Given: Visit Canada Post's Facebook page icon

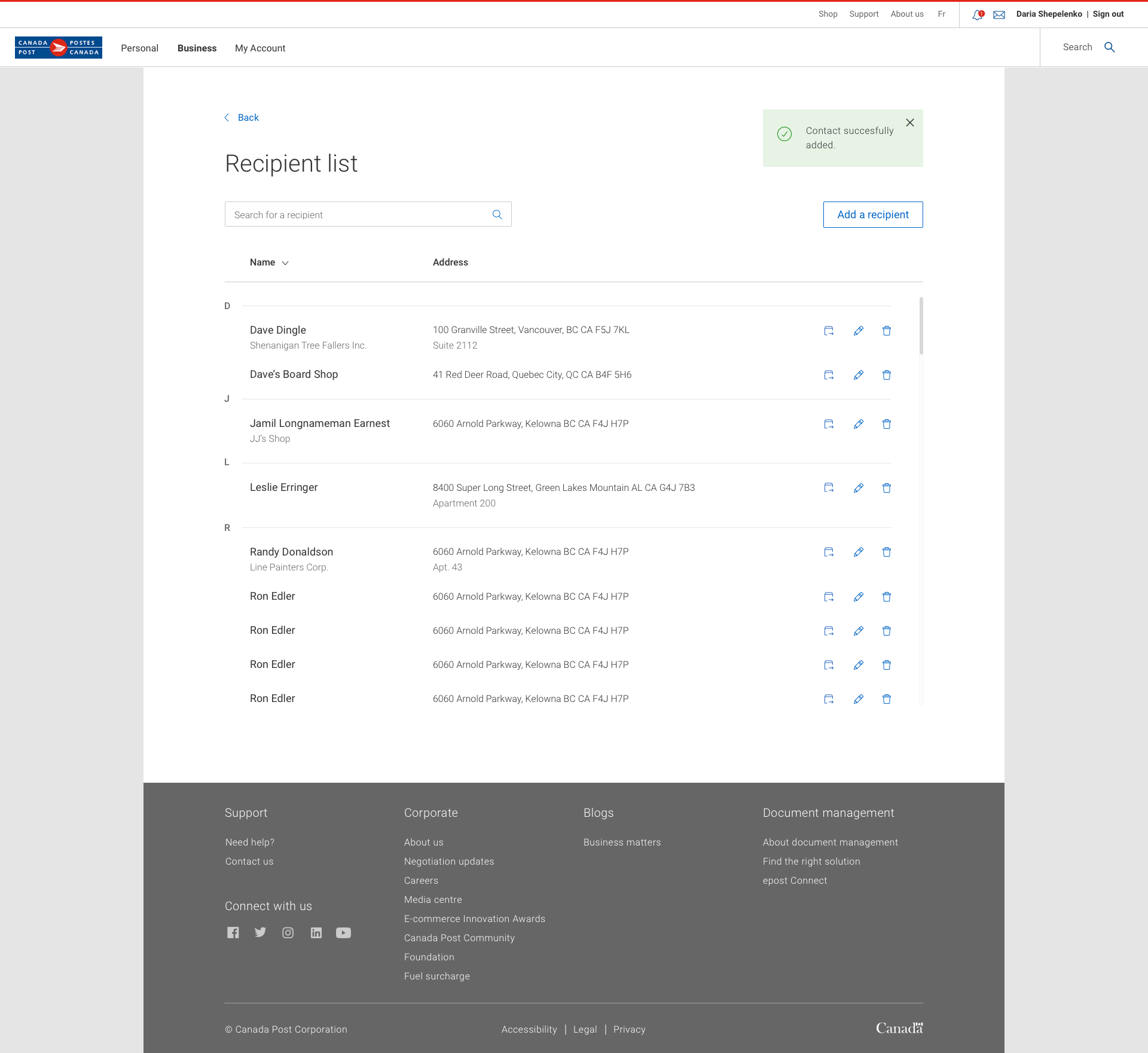Looking at the screenshot, I should coord(233,932).
